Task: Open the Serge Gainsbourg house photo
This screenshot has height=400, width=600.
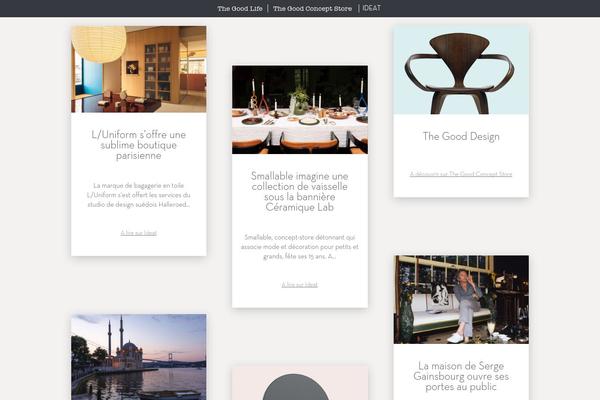Action: [461, 299]
